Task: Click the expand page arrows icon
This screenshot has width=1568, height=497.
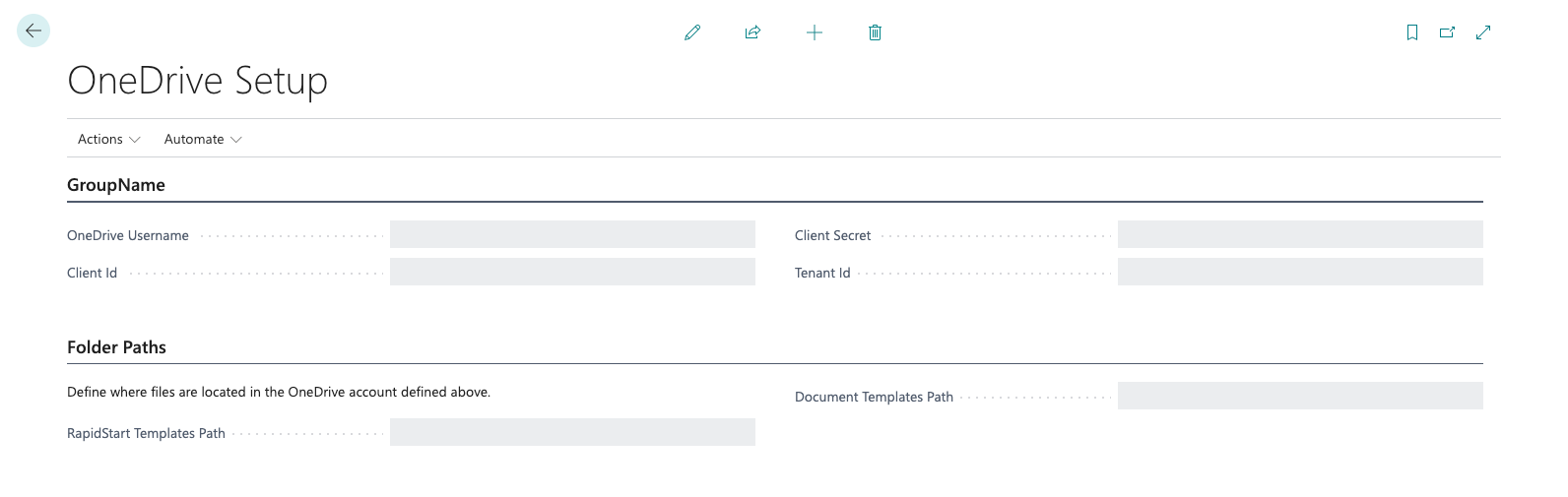Action: pyautogui.click(x=1483, y=32)
